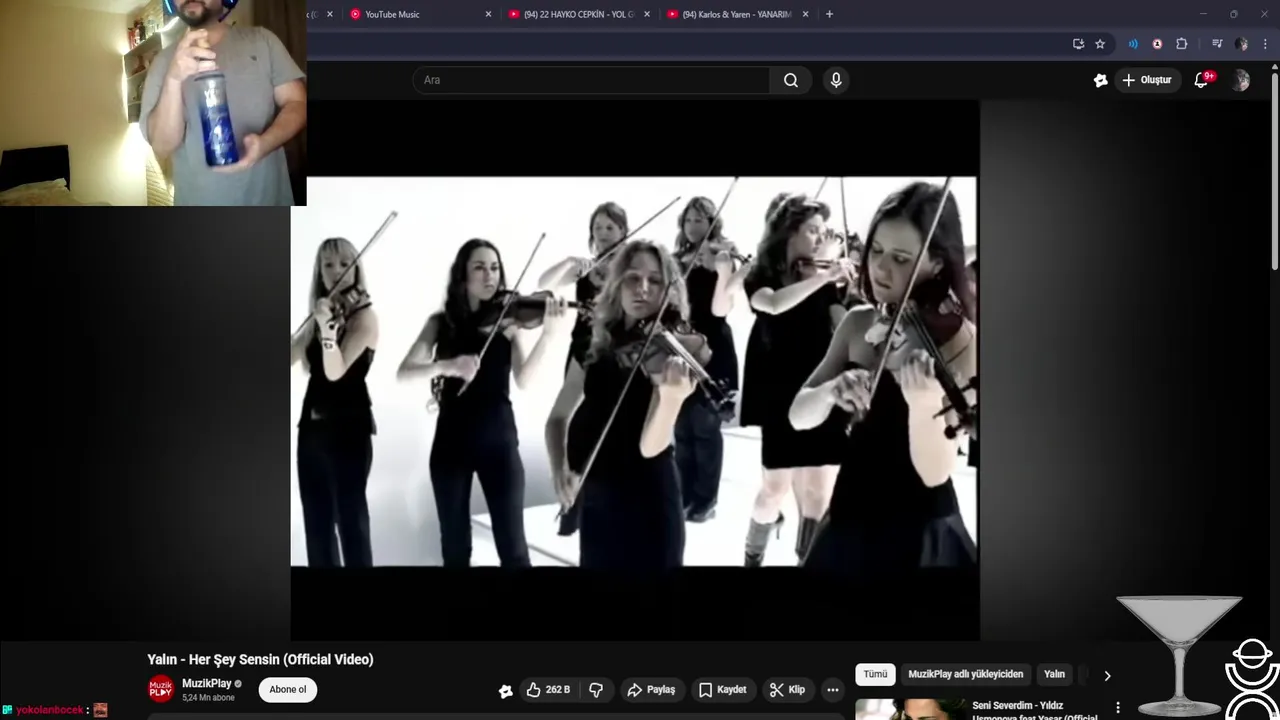Viewport: 1280px width, 720px height.
Task: Open Chrome three-dot menu
Action: point(1265,44)
